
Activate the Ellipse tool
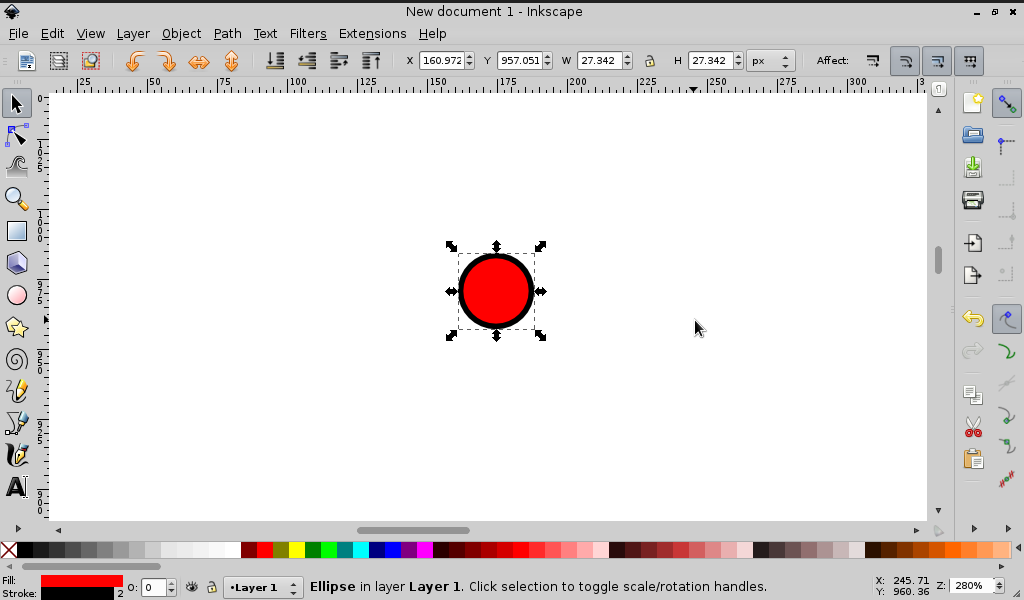click(x=16, y=295)
